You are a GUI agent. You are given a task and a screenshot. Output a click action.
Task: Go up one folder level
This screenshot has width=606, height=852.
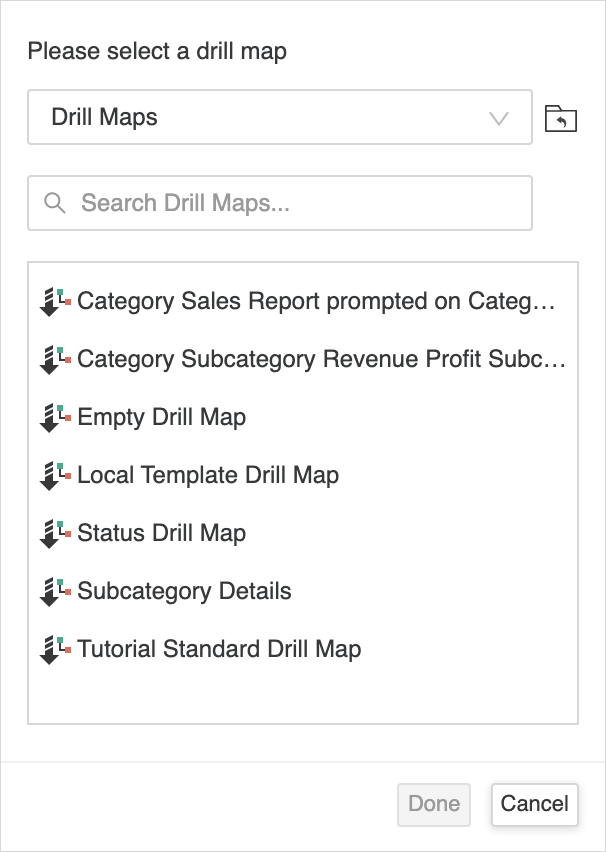tap(561, 119)
